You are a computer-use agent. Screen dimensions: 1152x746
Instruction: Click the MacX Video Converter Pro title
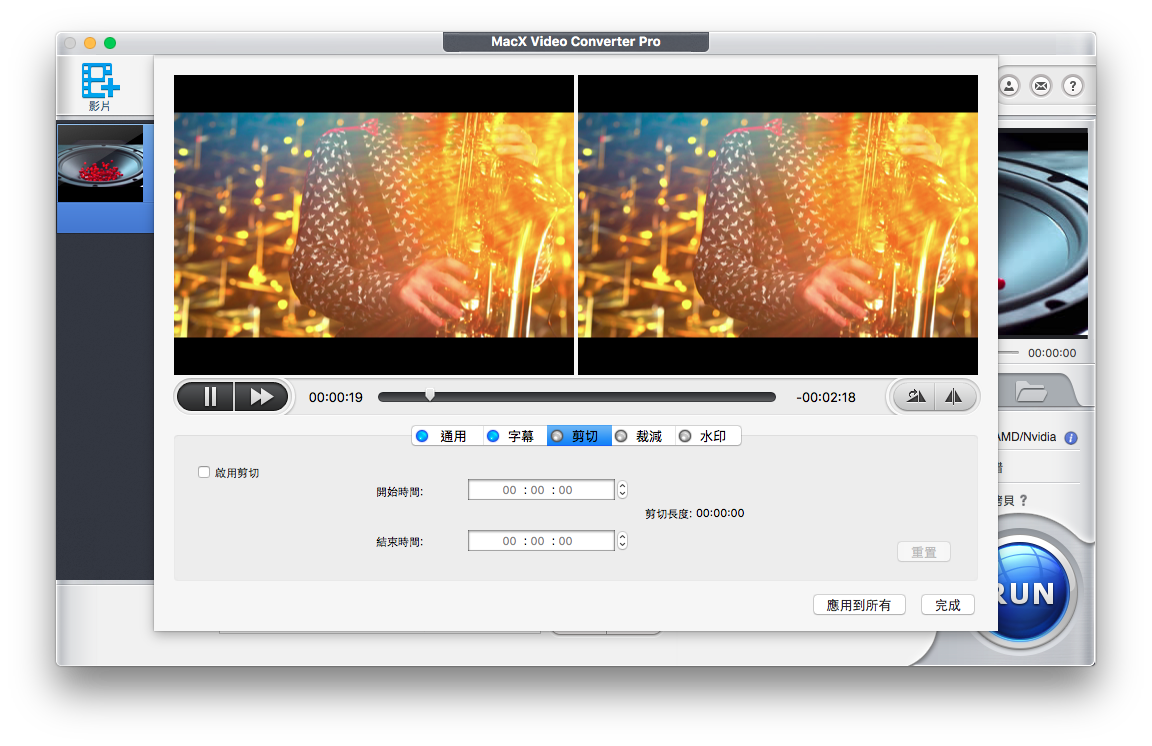tap(576, 42)
